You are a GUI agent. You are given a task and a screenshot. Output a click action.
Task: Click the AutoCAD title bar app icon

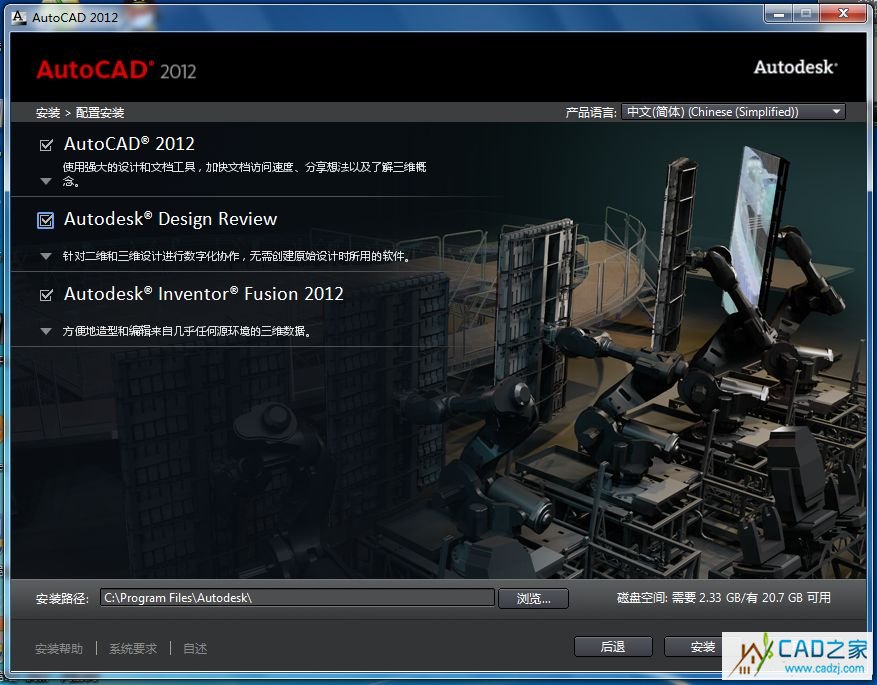pyautogui.click(x=19, y=17)
